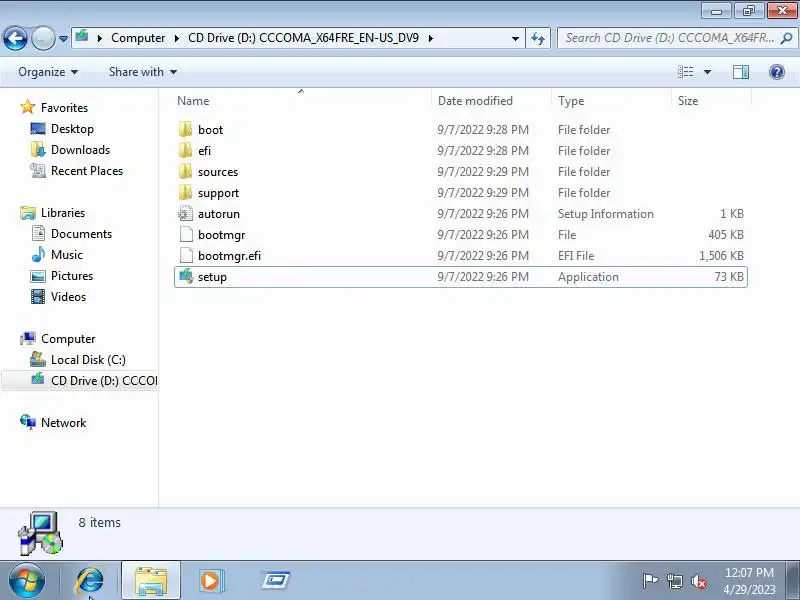Open the Music library
This screenshot has height=600, width=800.
[67, 255]
